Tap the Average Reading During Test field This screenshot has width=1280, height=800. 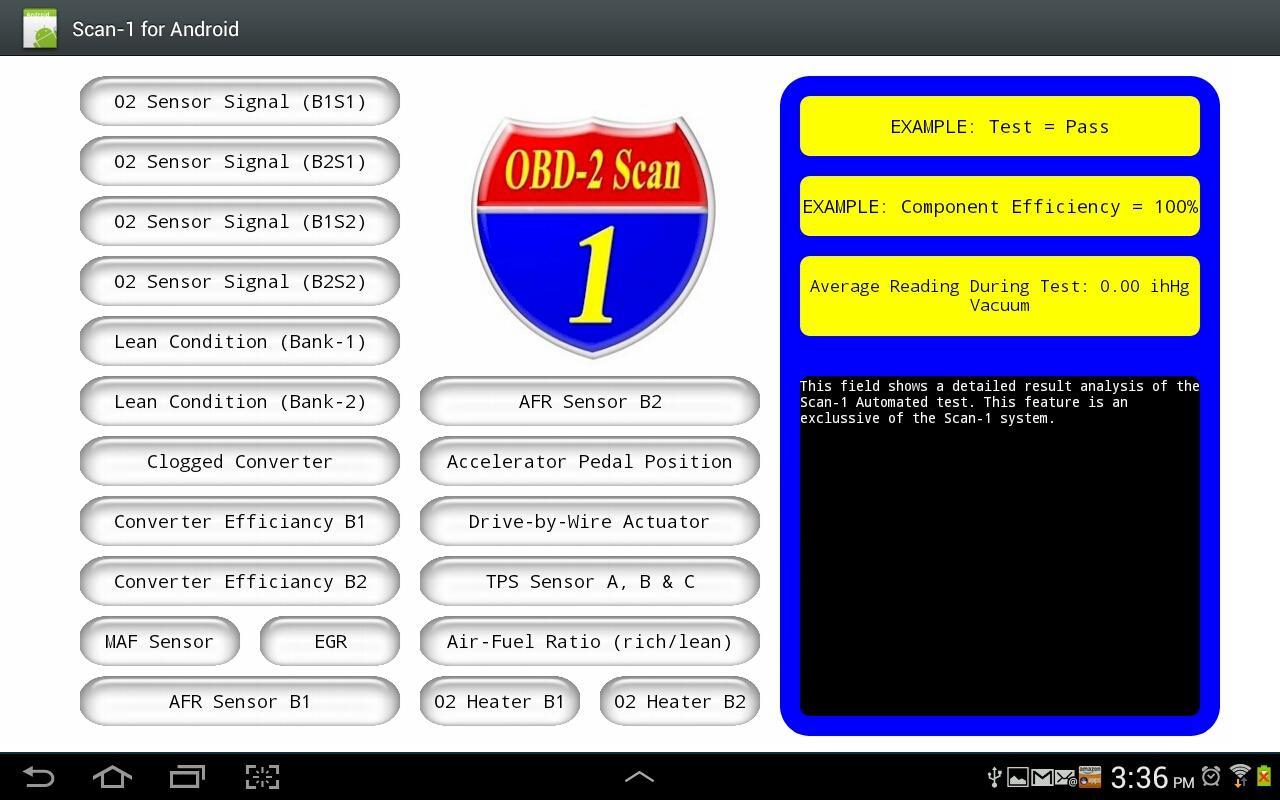coord(1000,296)
